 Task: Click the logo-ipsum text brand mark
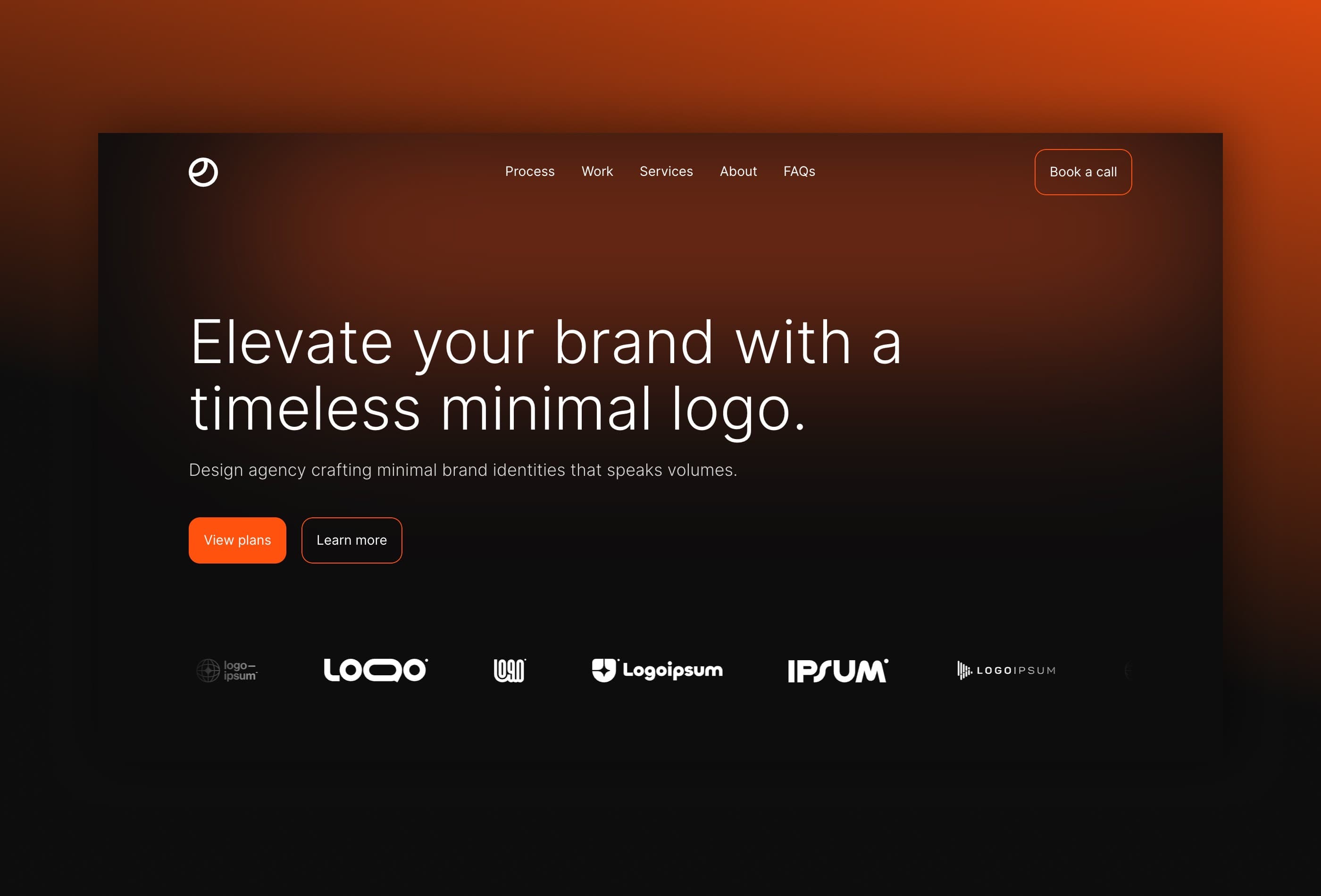click(228, 670)
